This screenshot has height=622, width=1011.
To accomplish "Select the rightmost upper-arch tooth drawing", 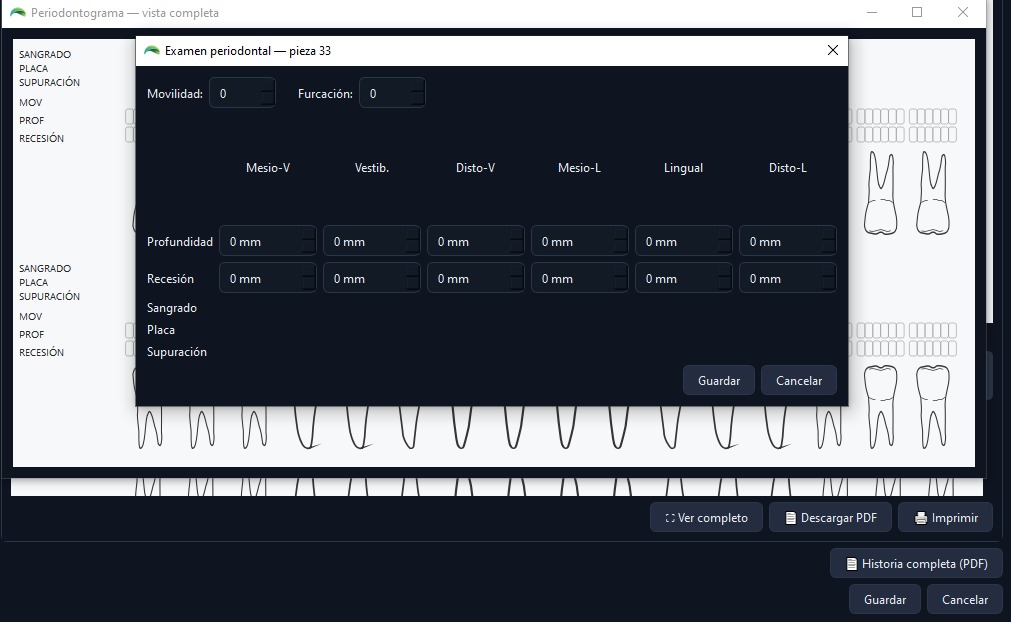I will click(x=932, y=193).
